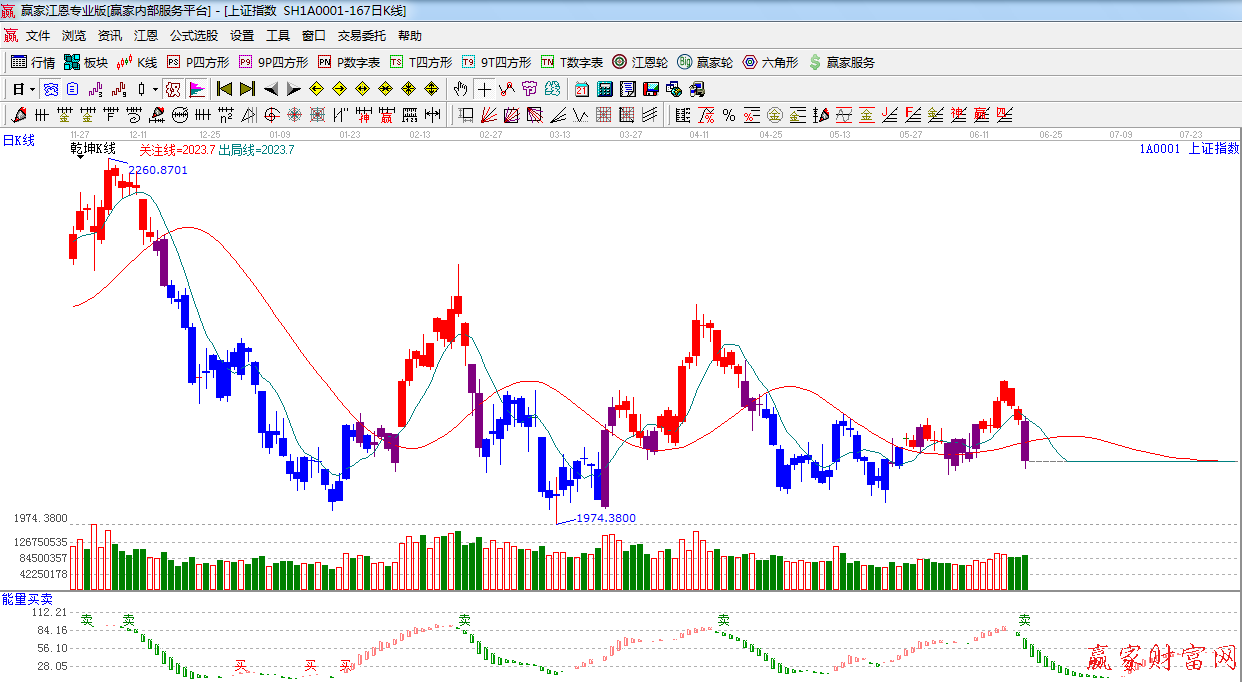Image resolution: width=1242 pixels, height=682 pixels.
Task: Expand the 乾坤K线 dropdown marker
Action: coord(80,159)
